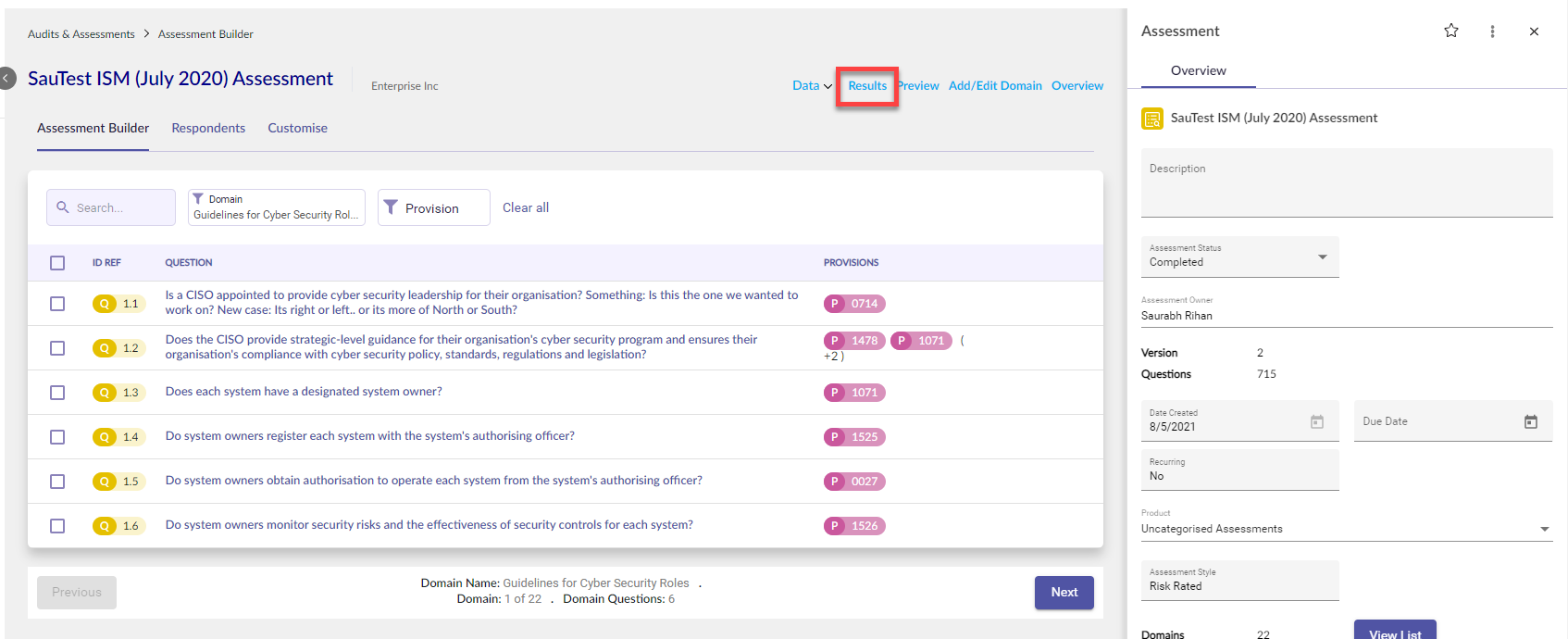Open the Product dropdown
Image resolution: width=1568 pixels, height=639 pixels.
click(1347, 524)
